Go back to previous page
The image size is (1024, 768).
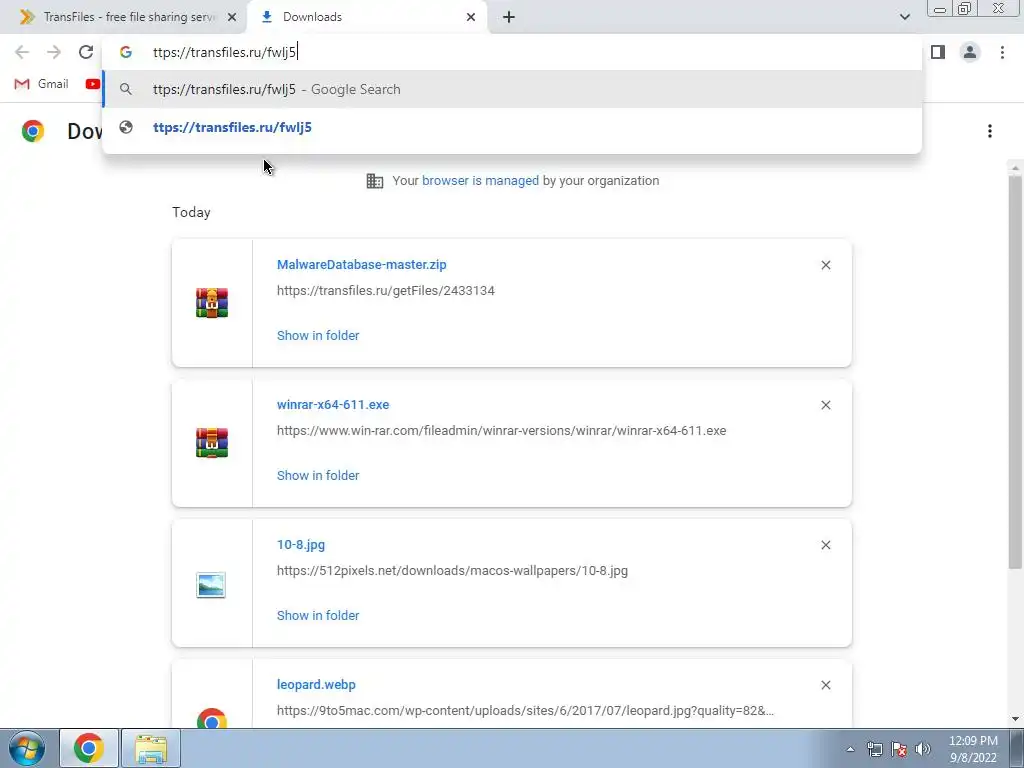[x=22, y=52]
